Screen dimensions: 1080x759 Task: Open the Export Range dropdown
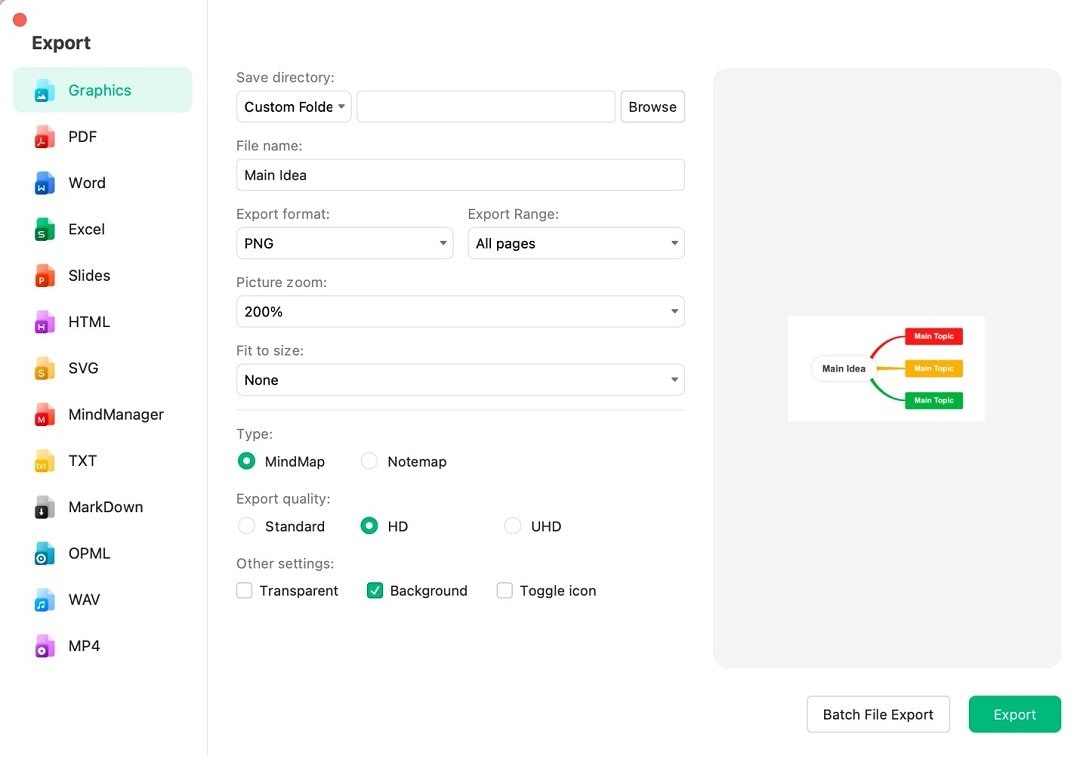[x=576, y=243]
